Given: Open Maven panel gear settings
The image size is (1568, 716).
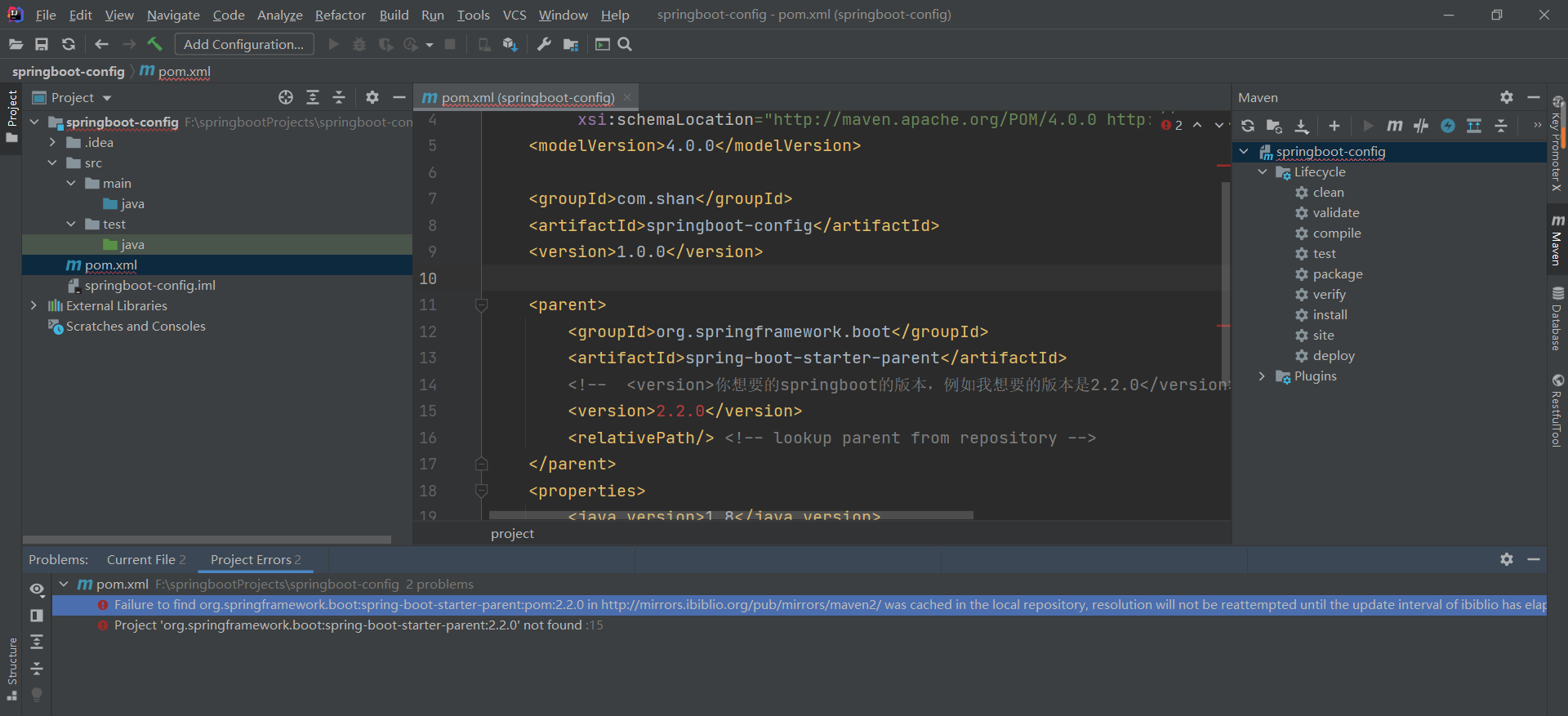Looking at the screenshot, I should 1507,97.
